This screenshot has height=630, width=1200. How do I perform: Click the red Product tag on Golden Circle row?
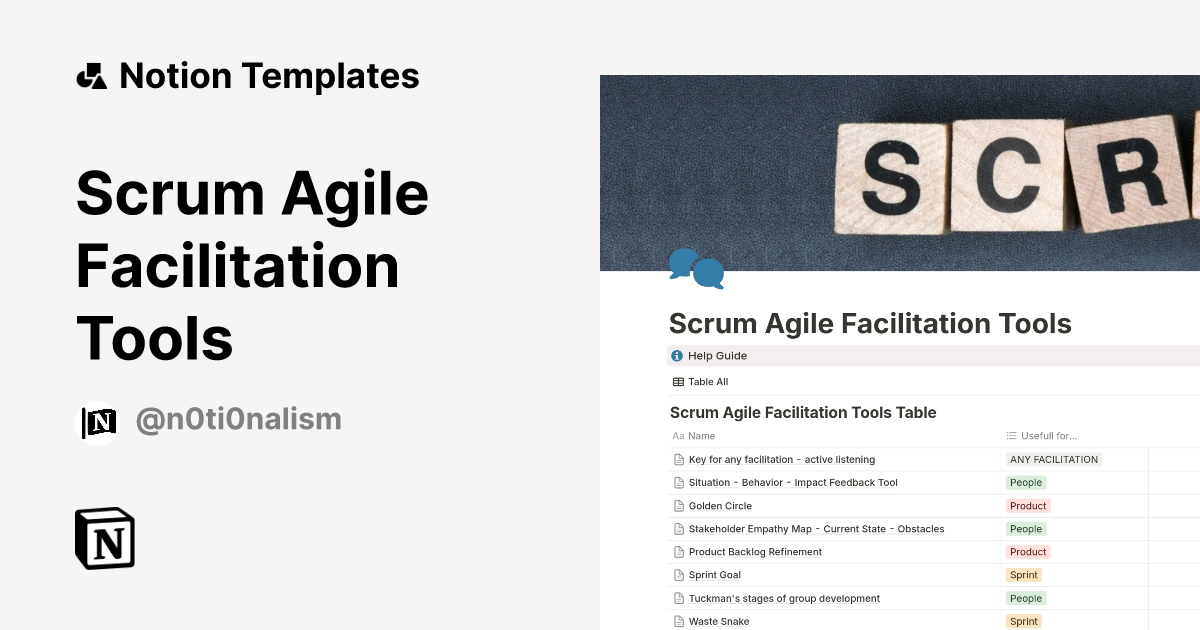(x=1028, y=506)
